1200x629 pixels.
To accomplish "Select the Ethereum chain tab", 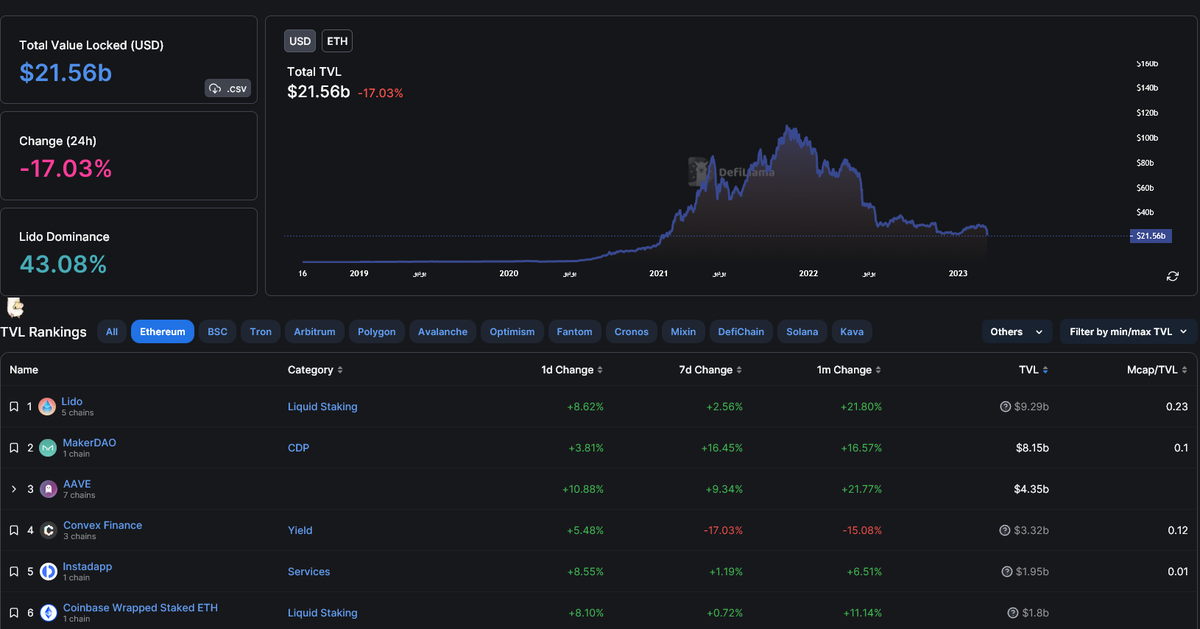I will (163, 332).
